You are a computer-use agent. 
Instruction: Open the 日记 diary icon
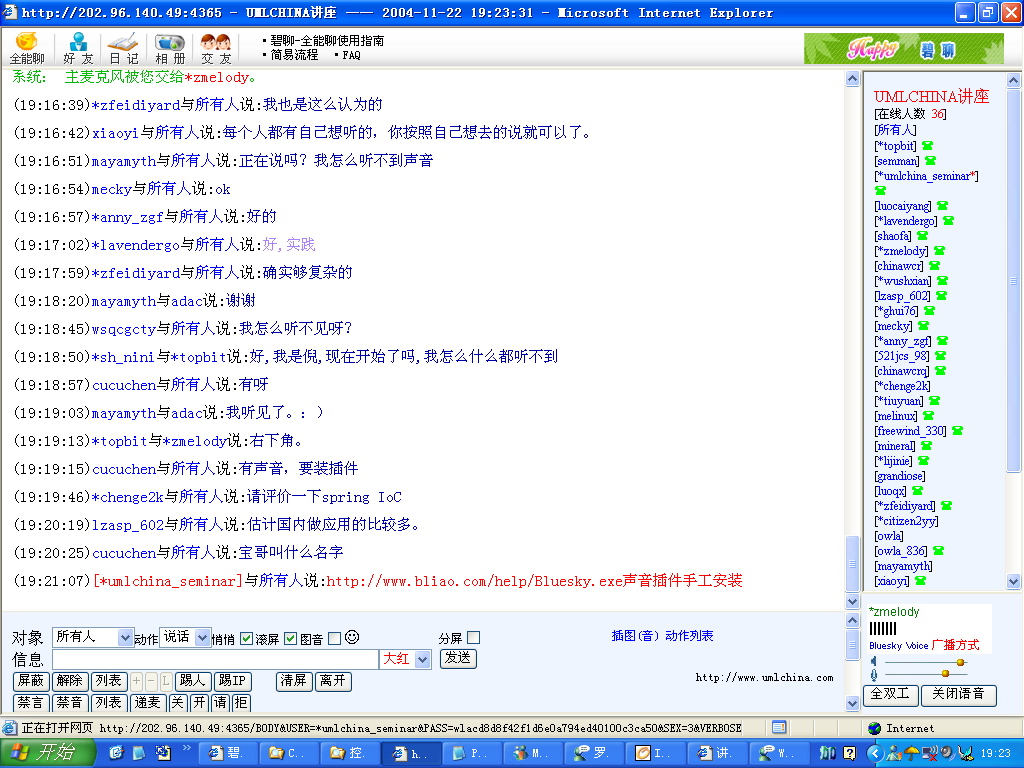(123, 49)
